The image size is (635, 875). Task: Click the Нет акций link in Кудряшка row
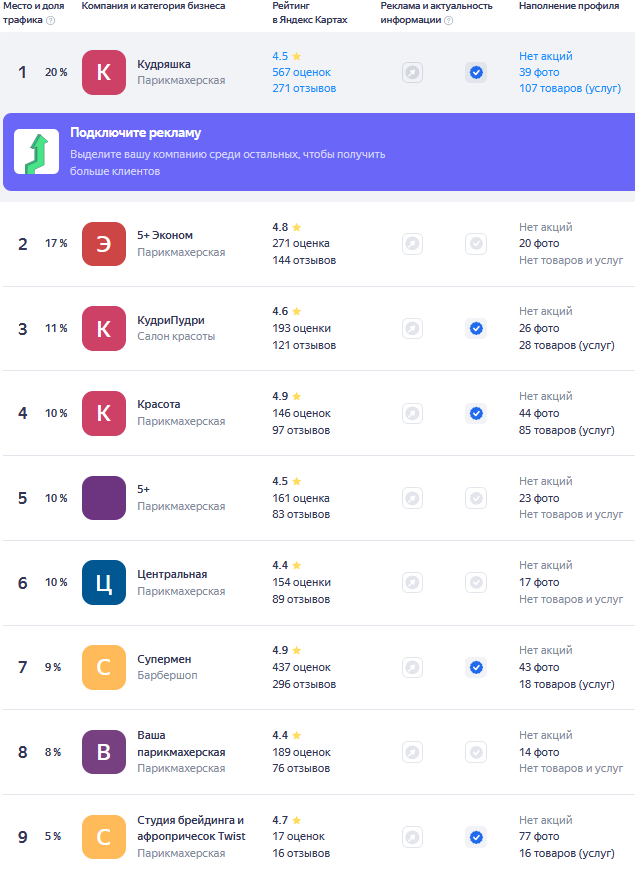point(546,56)
